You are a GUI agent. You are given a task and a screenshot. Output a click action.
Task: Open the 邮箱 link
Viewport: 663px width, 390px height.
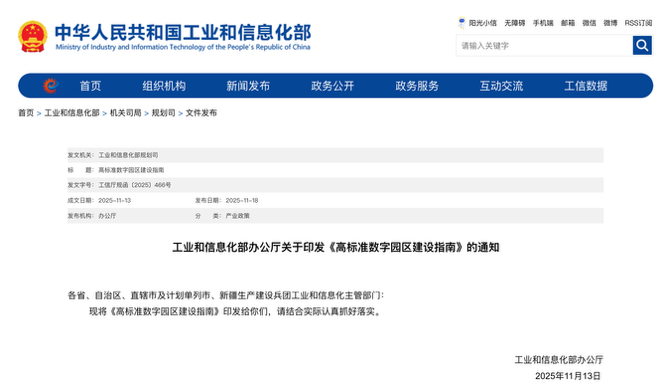[x=568, y=23]
